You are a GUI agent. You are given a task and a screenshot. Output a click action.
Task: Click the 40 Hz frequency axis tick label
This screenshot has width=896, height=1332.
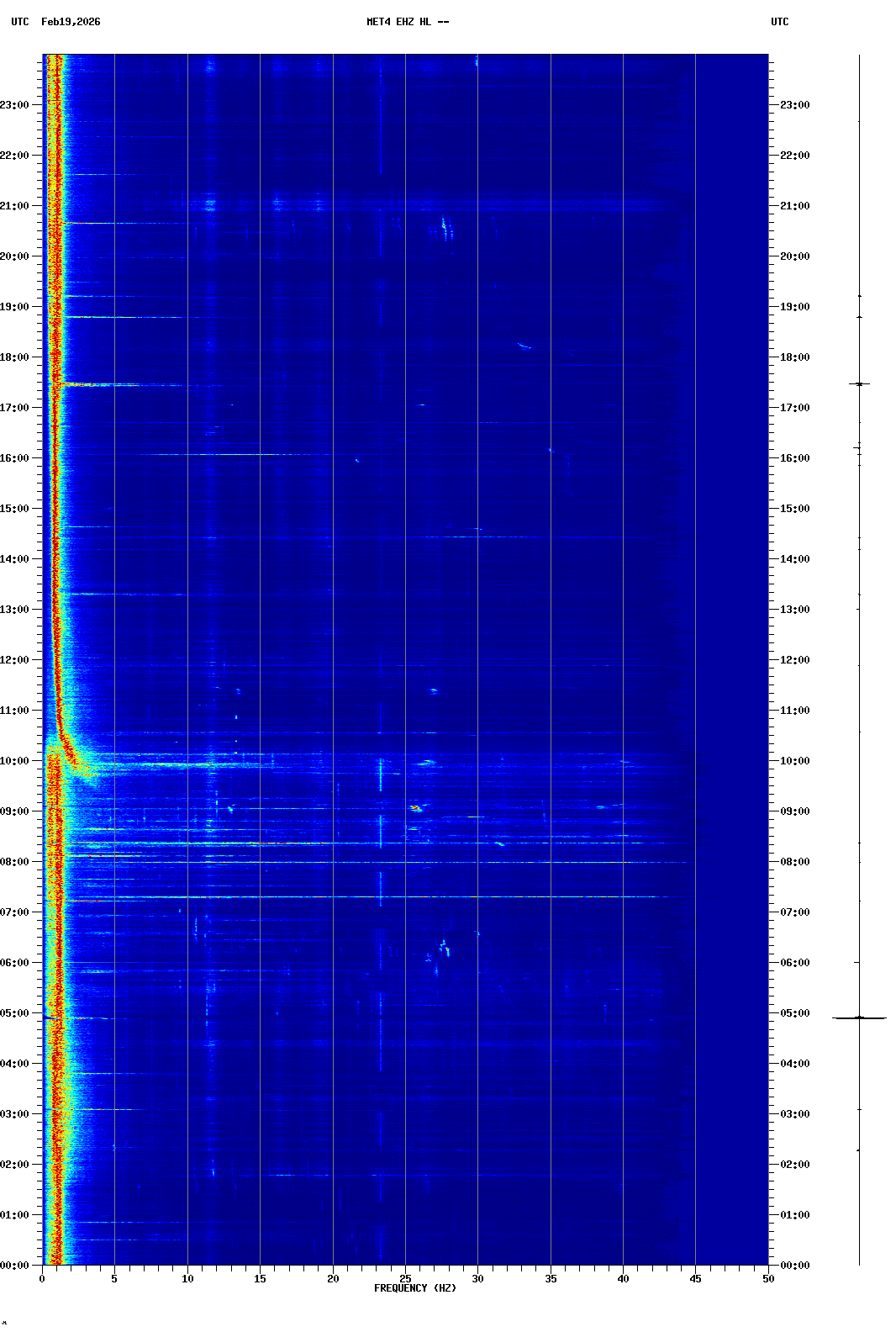pyautogui.click(x=623, y=1279)
